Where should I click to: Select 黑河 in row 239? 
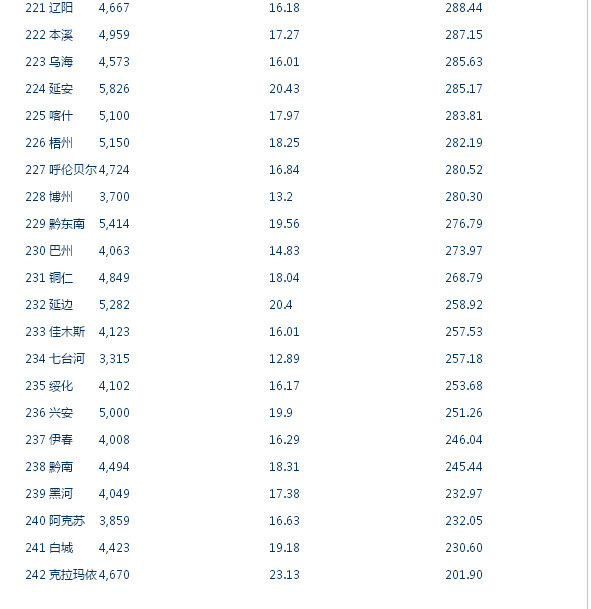61,494
